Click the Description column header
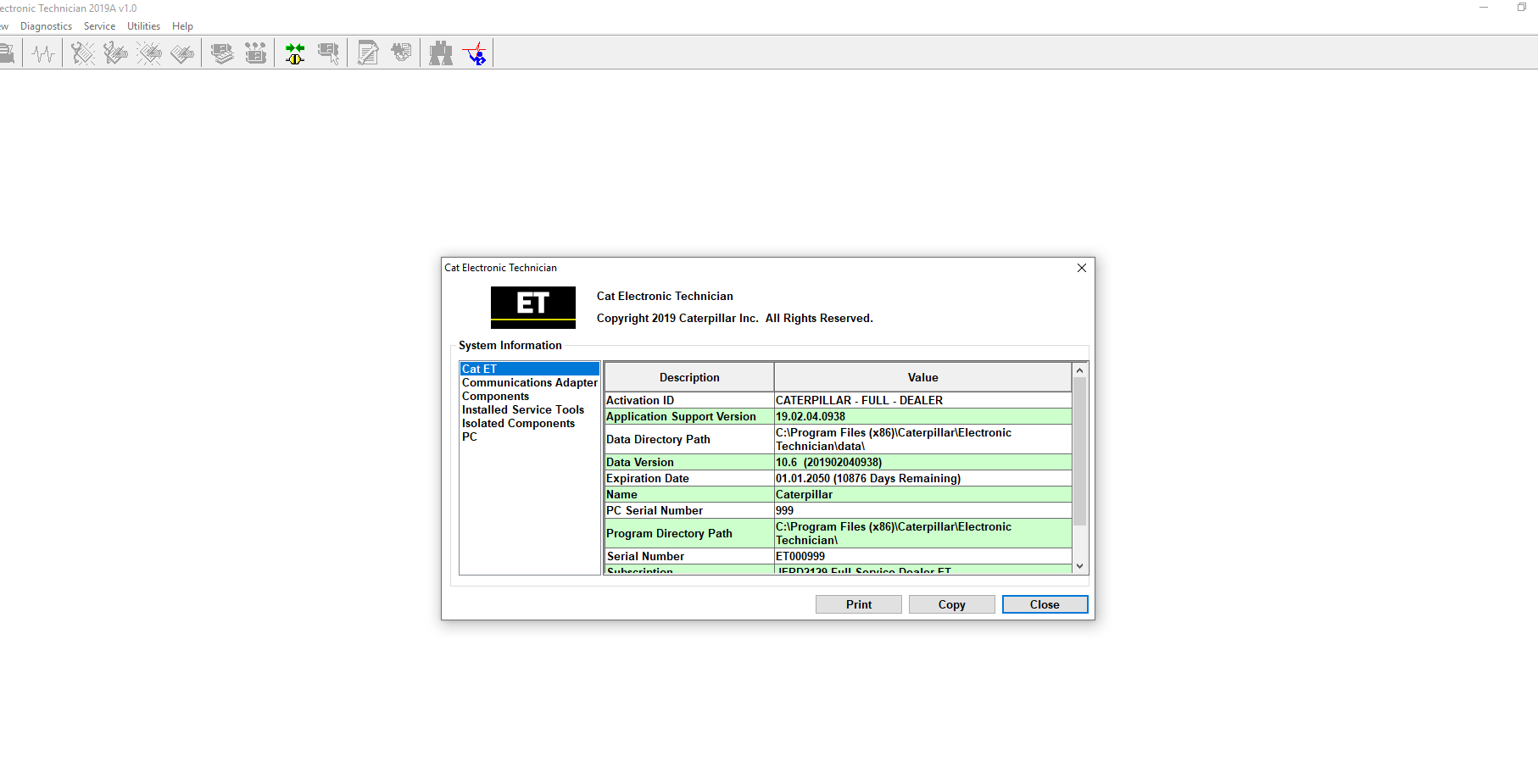The image size is (1538, 784). [689, 378]
